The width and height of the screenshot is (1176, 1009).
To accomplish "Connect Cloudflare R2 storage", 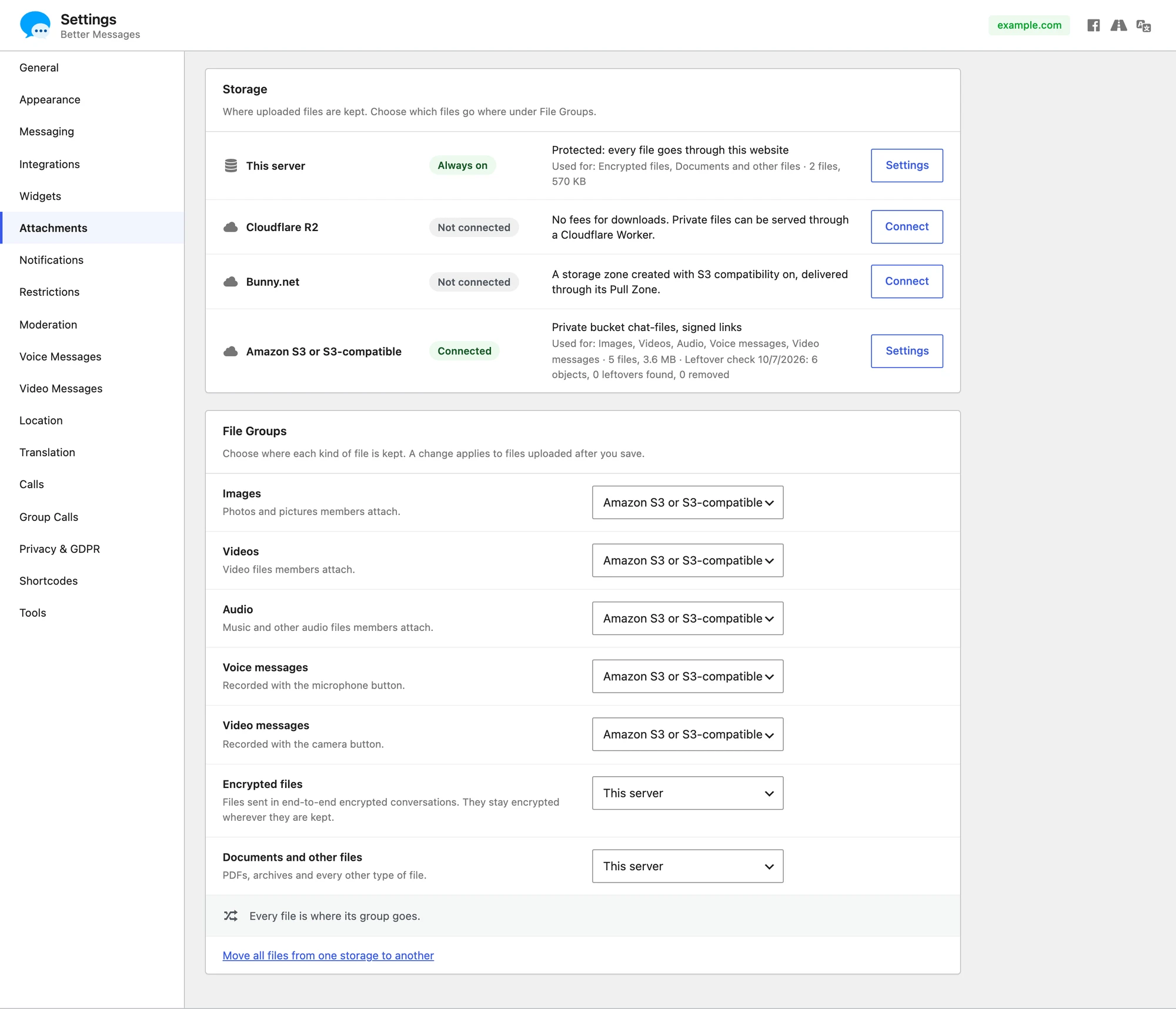I will (x=907, y=226).
